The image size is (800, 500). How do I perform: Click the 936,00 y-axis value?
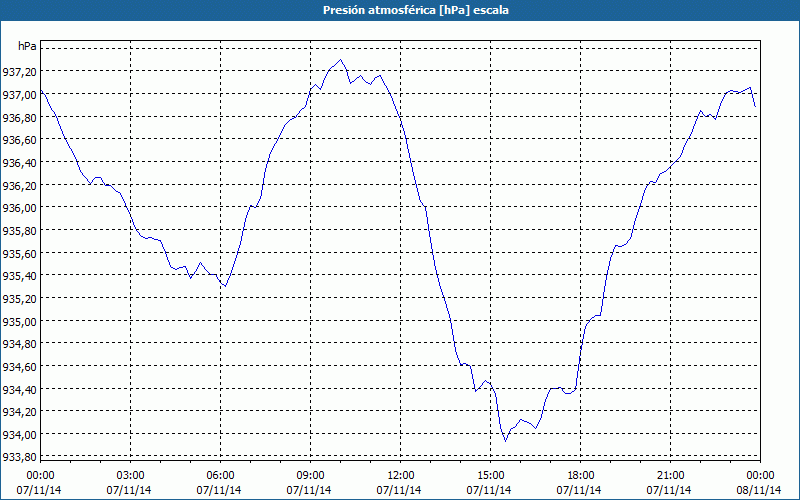[x=19, y=208]
